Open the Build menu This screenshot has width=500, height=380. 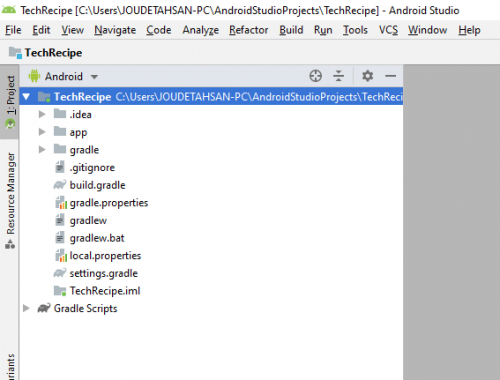[x=291, y=30]
